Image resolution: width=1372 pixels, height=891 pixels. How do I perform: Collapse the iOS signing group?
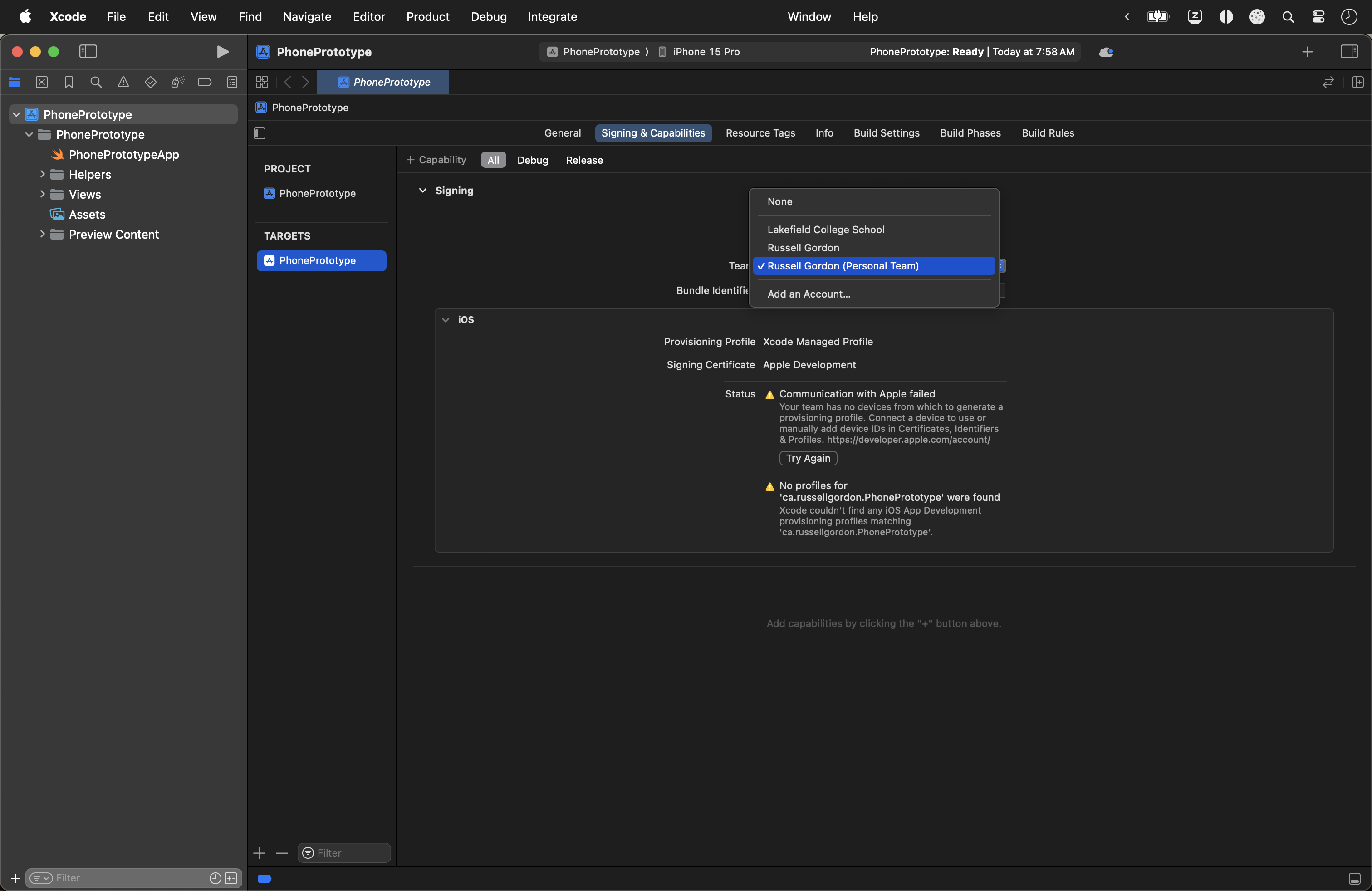(x=445, y=319)
